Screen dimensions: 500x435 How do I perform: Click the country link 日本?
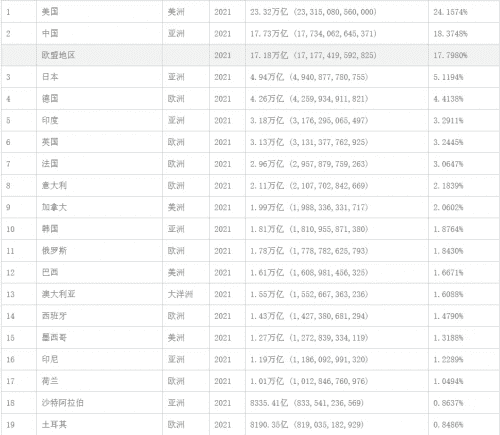point(50,77)
